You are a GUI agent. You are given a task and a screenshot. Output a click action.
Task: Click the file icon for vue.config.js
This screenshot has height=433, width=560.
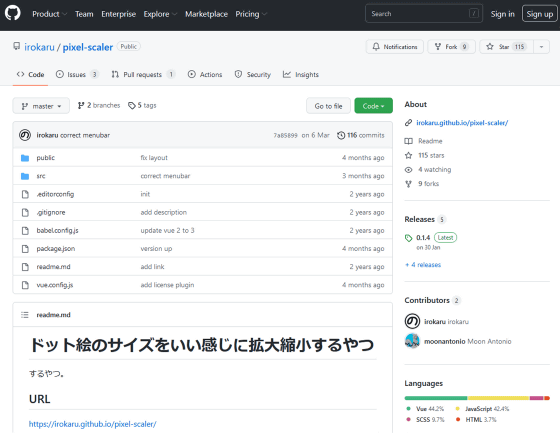point(25,285)
